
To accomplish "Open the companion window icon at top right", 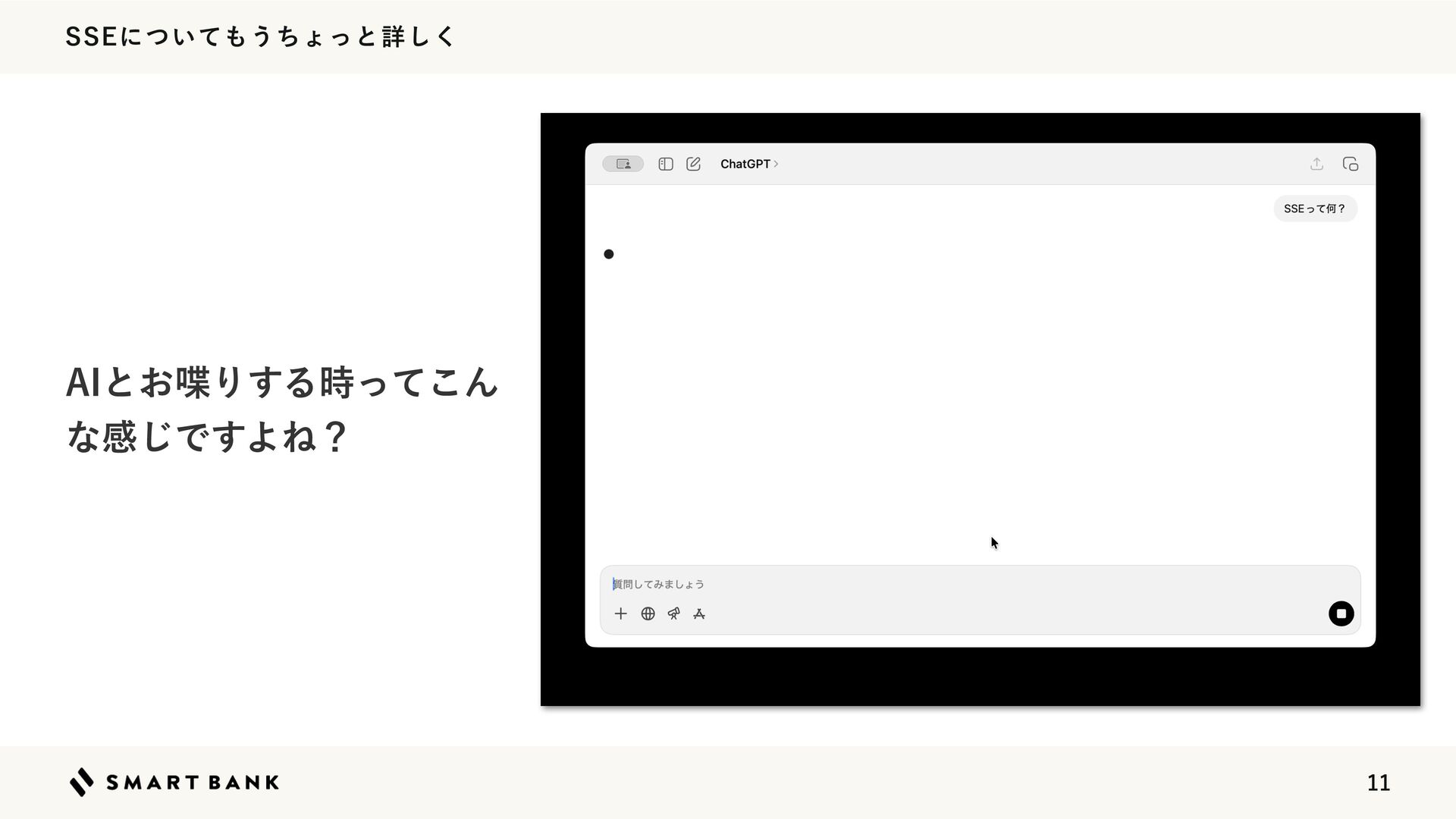I will [1350, 164].
